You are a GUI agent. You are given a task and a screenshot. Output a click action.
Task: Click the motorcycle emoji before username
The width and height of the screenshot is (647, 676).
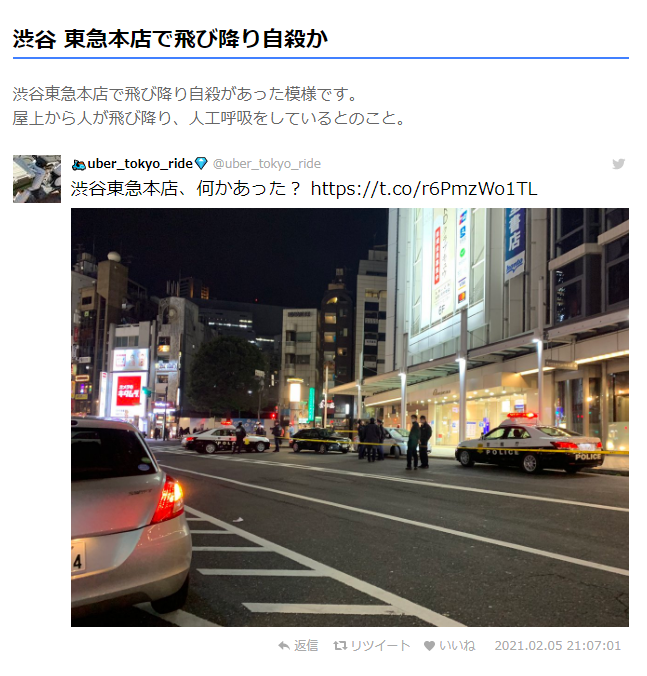[79, 164]
